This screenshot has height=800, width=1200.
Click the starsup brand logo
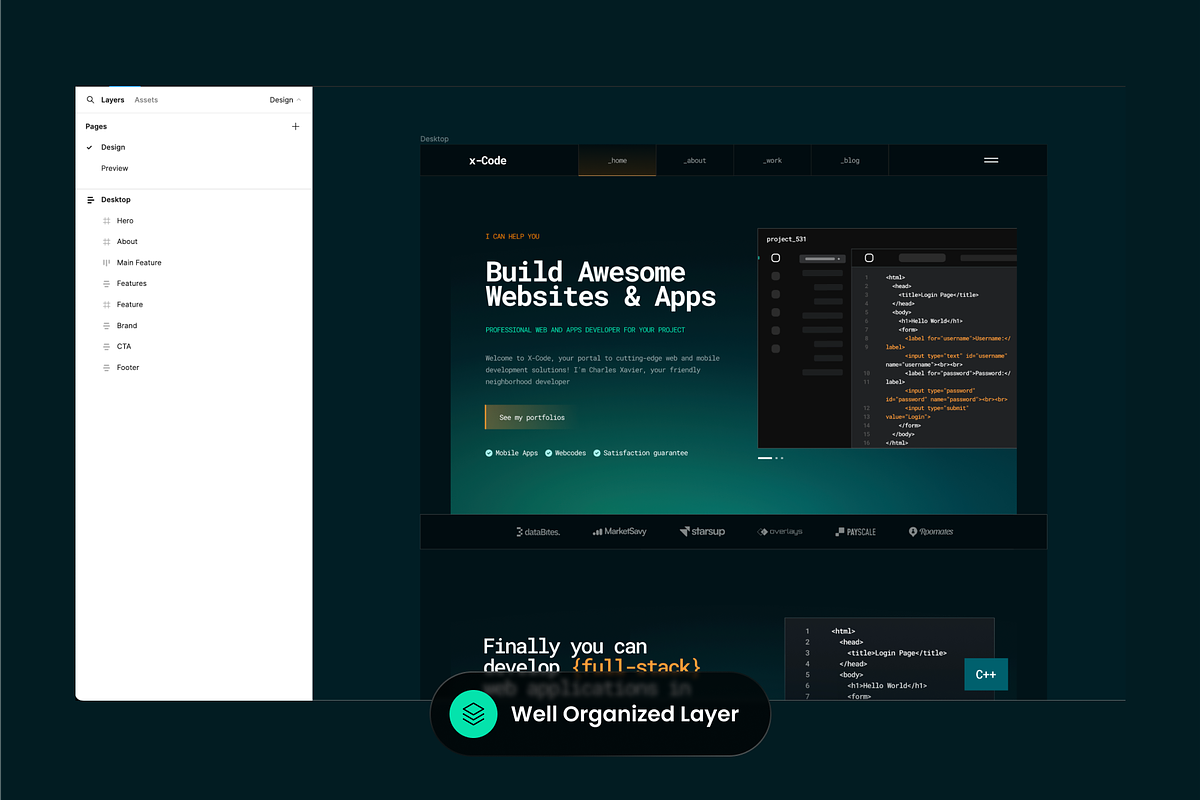pyautogui.click(x=703, y=532)
